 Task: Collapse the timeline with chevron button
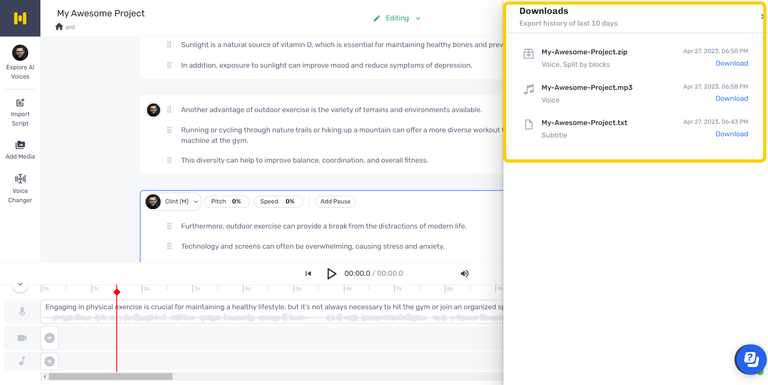[20, 284]
